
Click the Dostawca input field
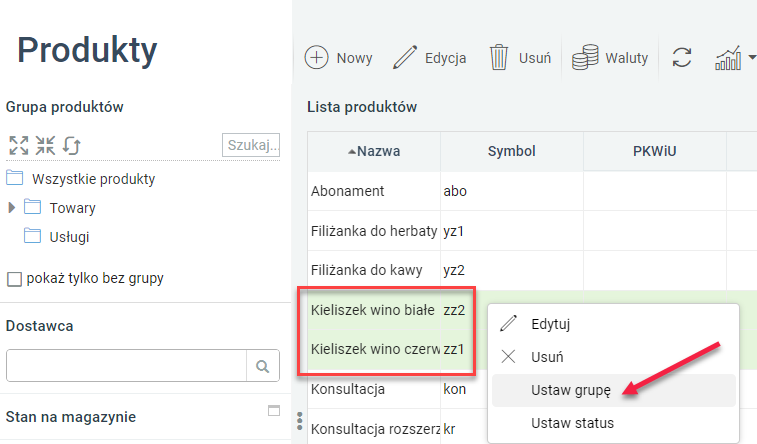click(x=126, y=366)
